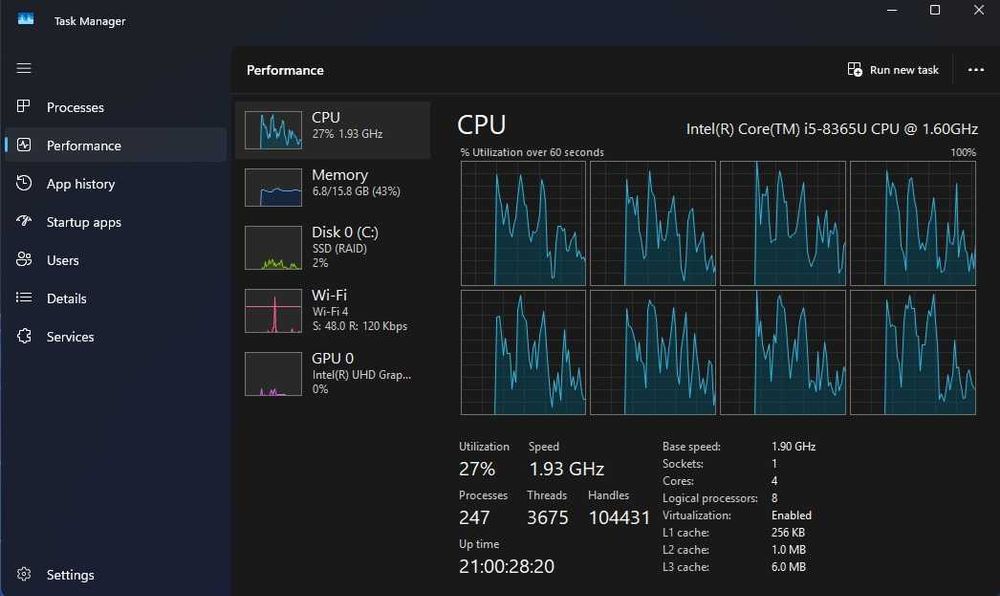This screenshot has width=1000, height=596.
Task: Click the Details list icon
Action: click(x=24, y=298)
